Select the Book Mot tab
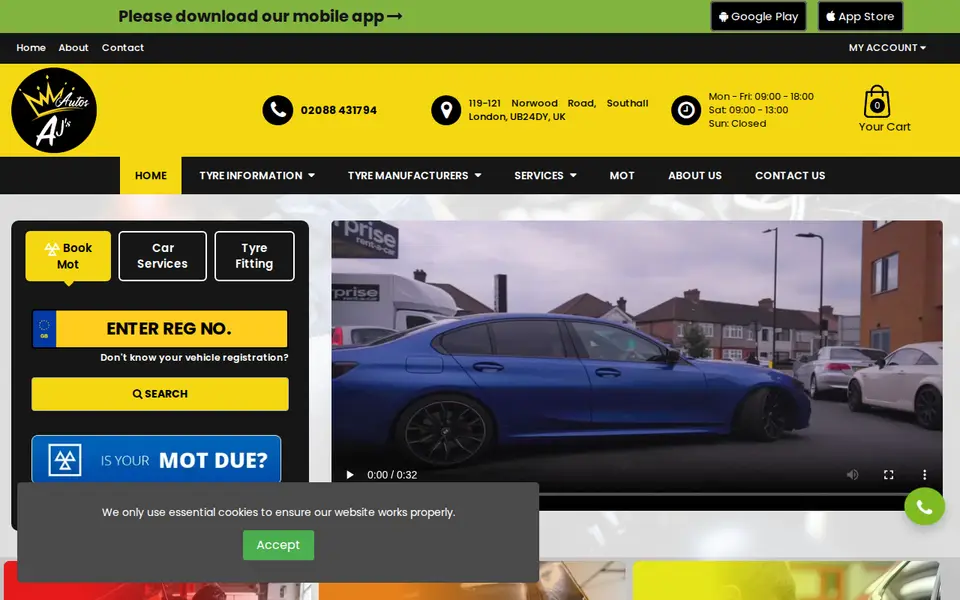 click(68, 256)
